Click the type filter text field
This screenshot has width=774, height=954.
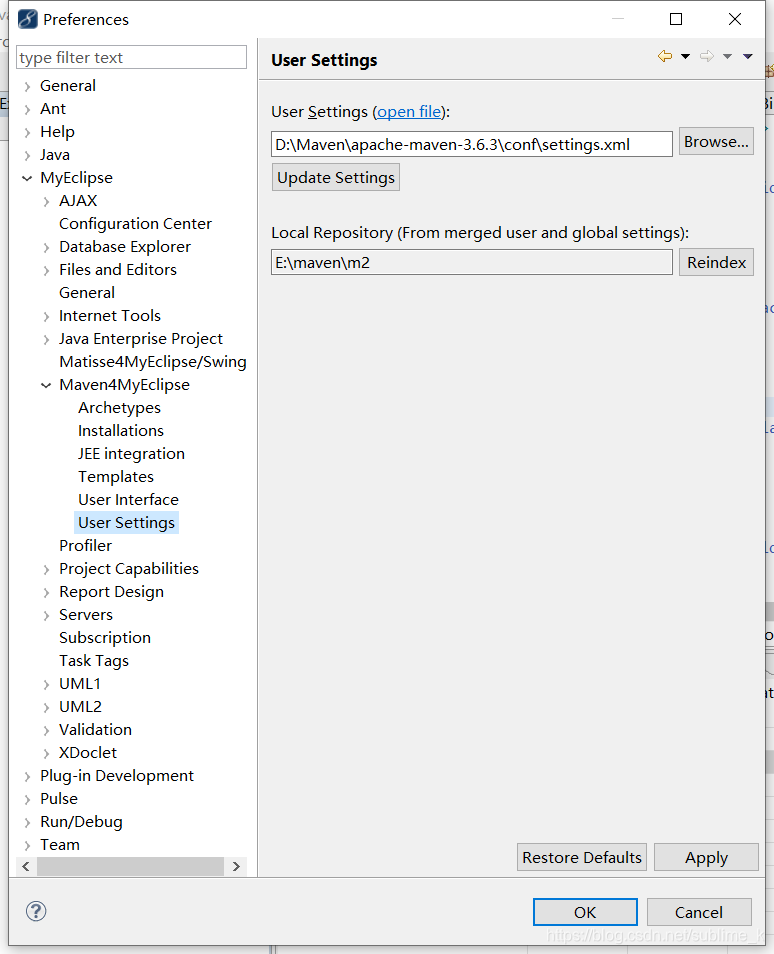[x=131, y=57]
